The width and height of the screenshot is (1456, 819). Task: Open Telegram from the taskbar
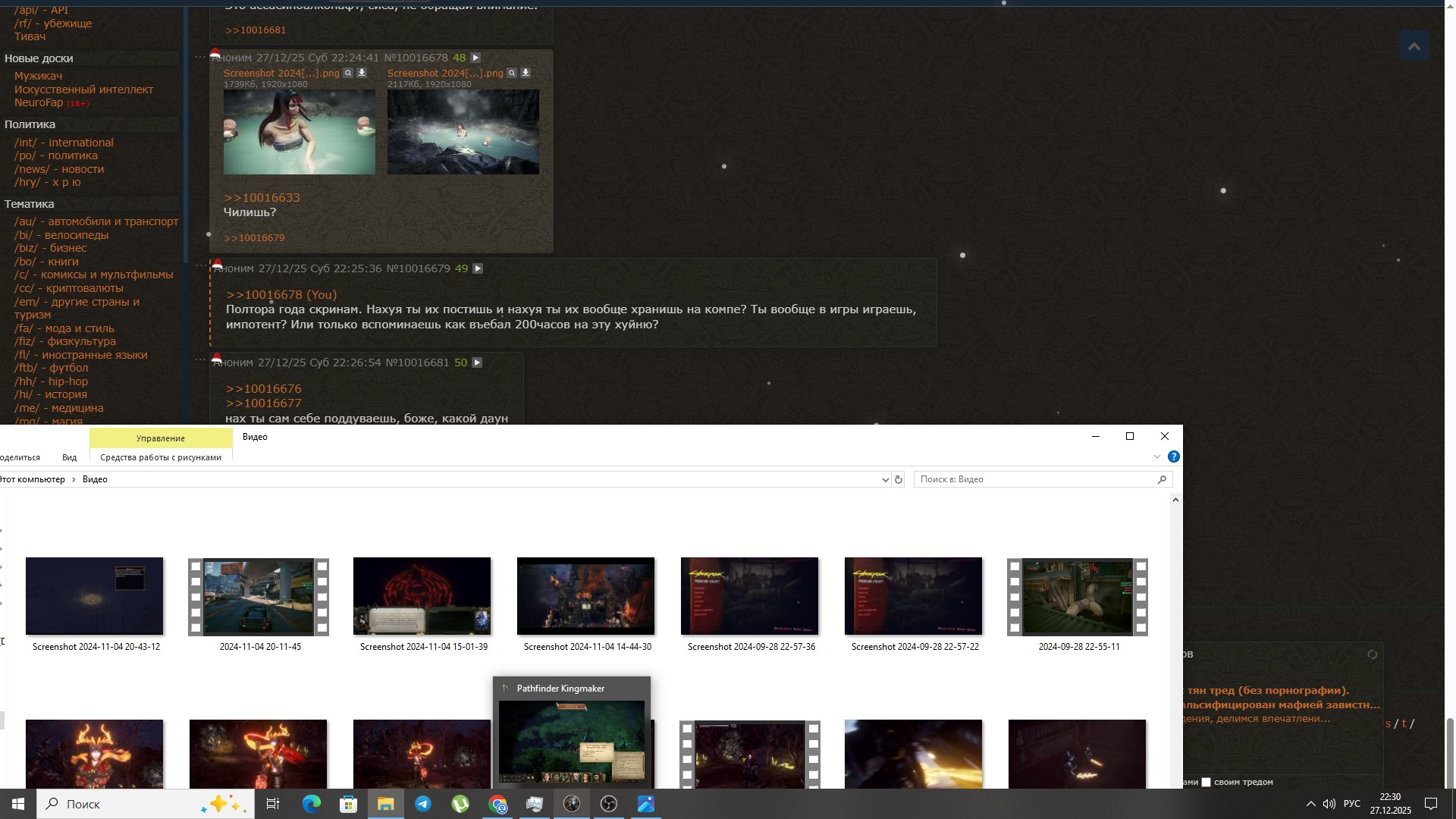point(423,804)
